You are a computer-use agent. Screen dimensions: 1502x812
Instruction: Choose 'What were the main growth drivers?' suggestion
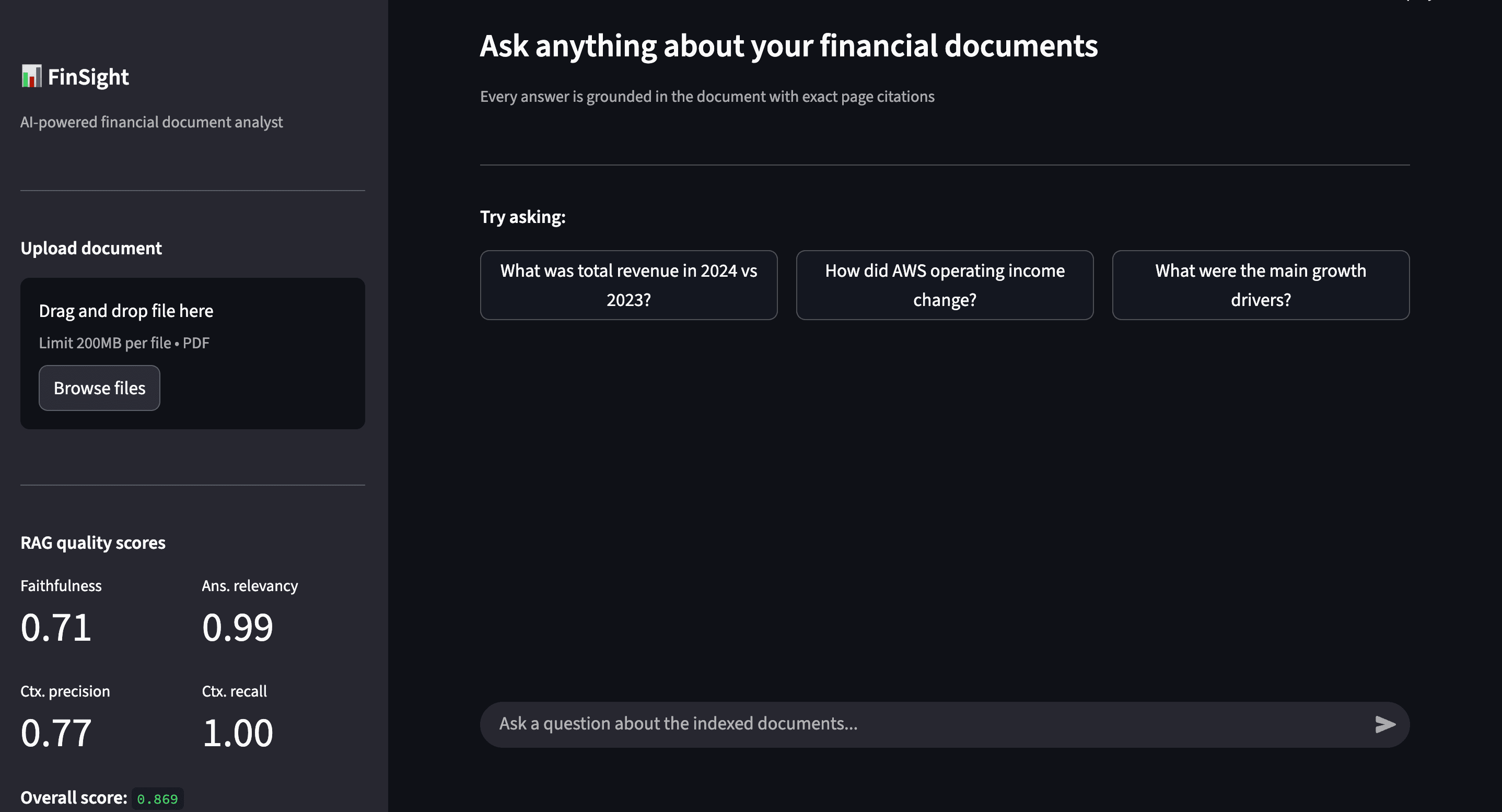point(1261,285)
